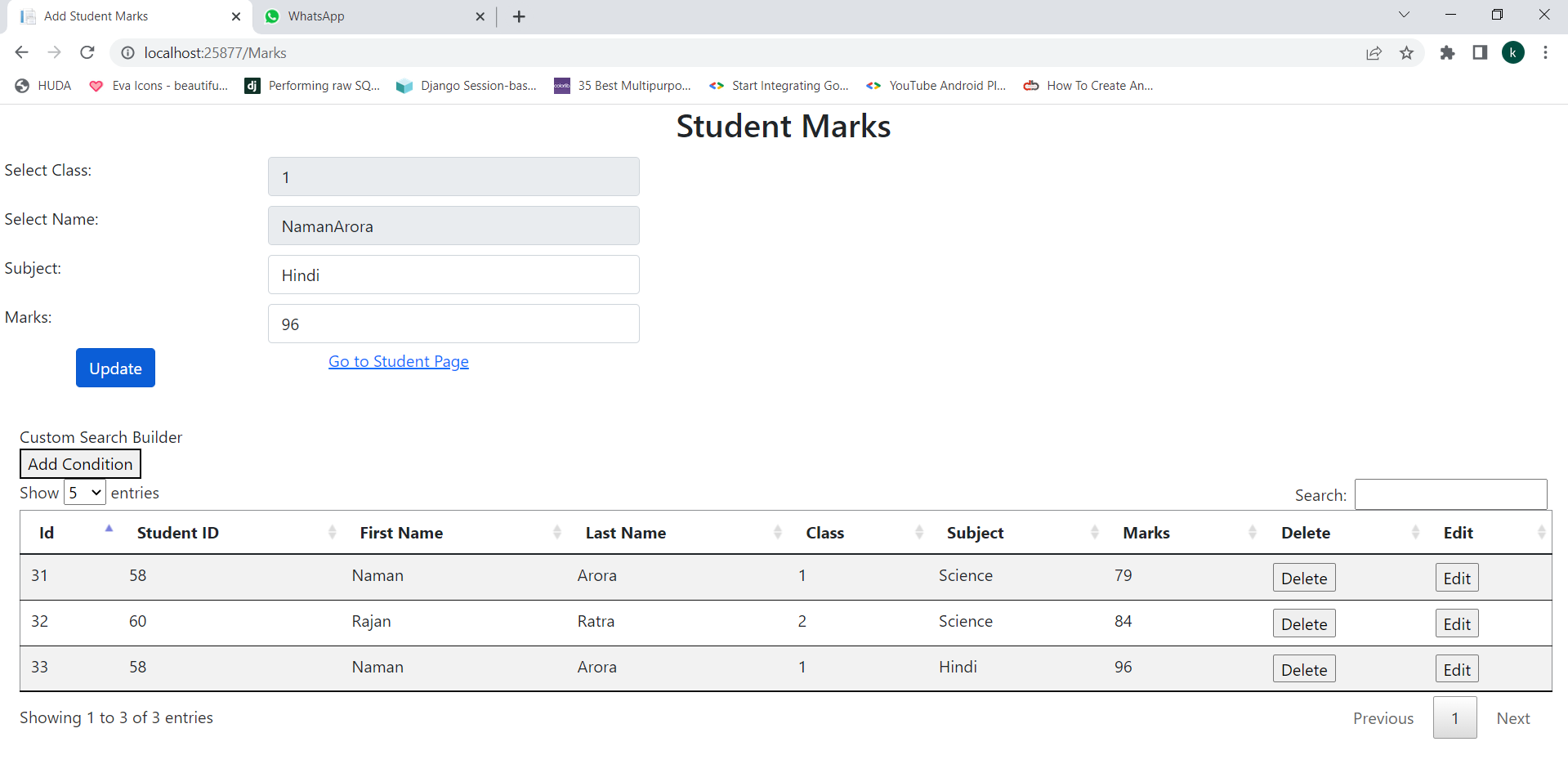Open Performing raw SQ... bookmark
Image resolution: width=1568 pixels, height=764 pixels.
(312, 86)
